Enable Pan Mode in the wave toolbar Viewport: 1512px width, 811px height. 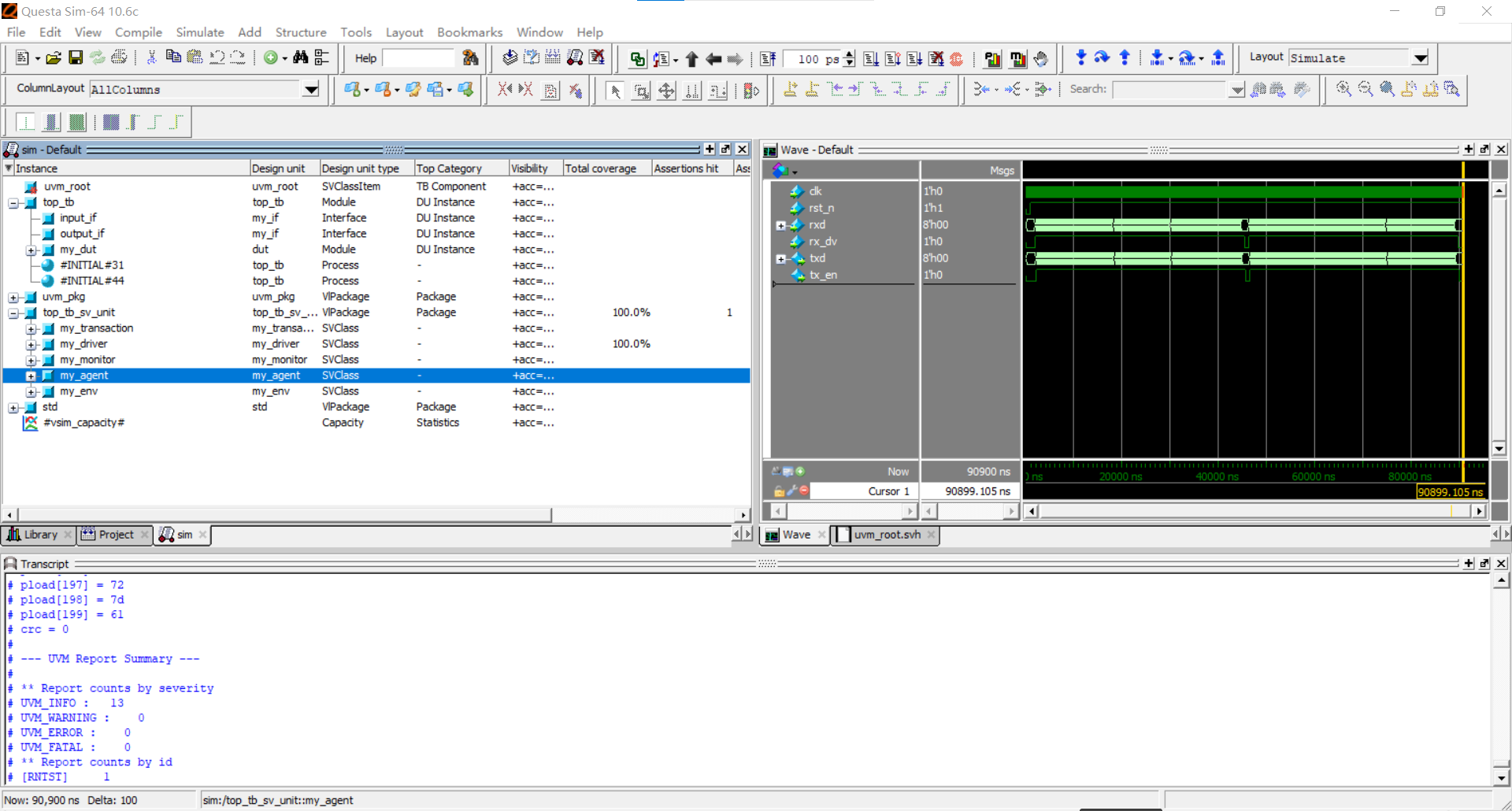click(x=665, y=91)
